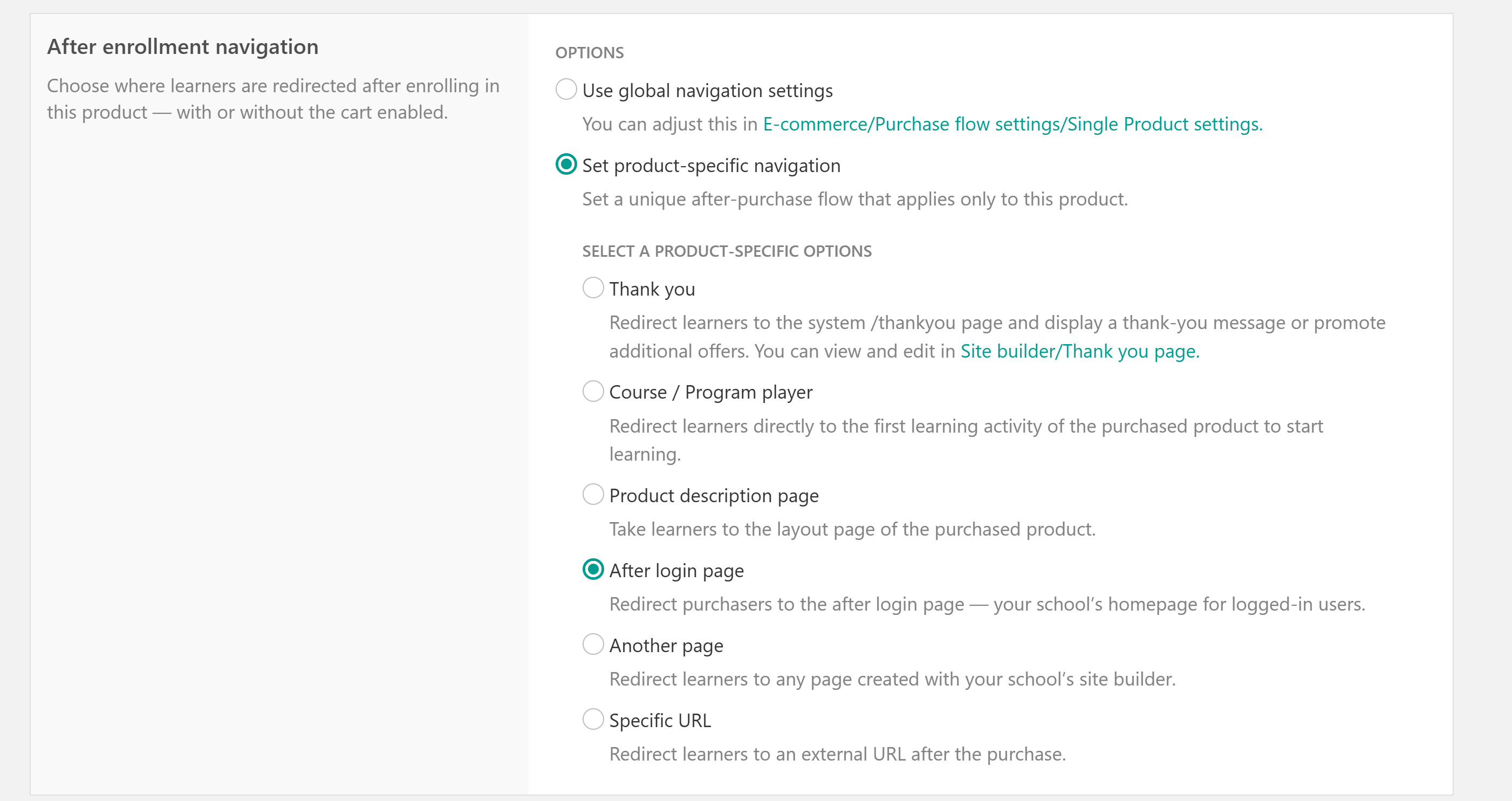
Task: Choose the Specific URL radio button
Action: [593, 720]
